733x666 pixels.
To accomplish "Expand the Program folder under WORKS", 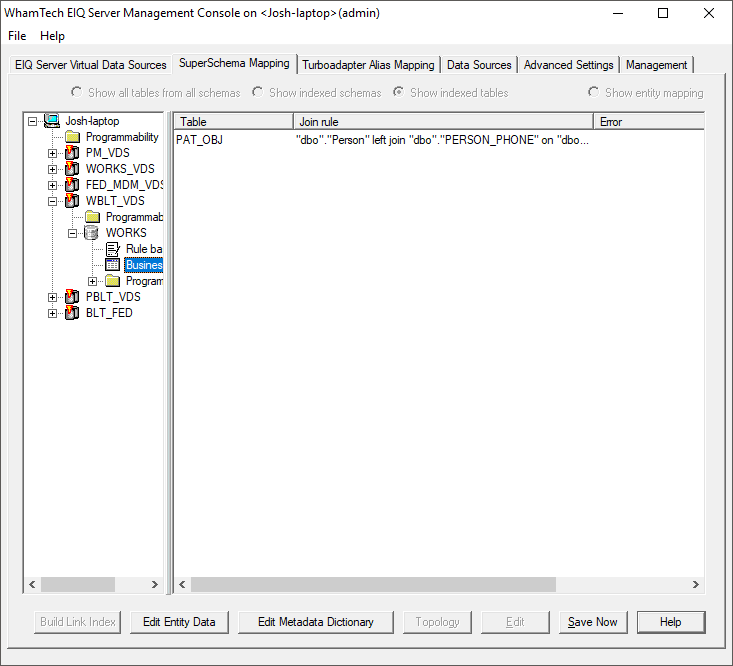I will [x=93, y=281].
